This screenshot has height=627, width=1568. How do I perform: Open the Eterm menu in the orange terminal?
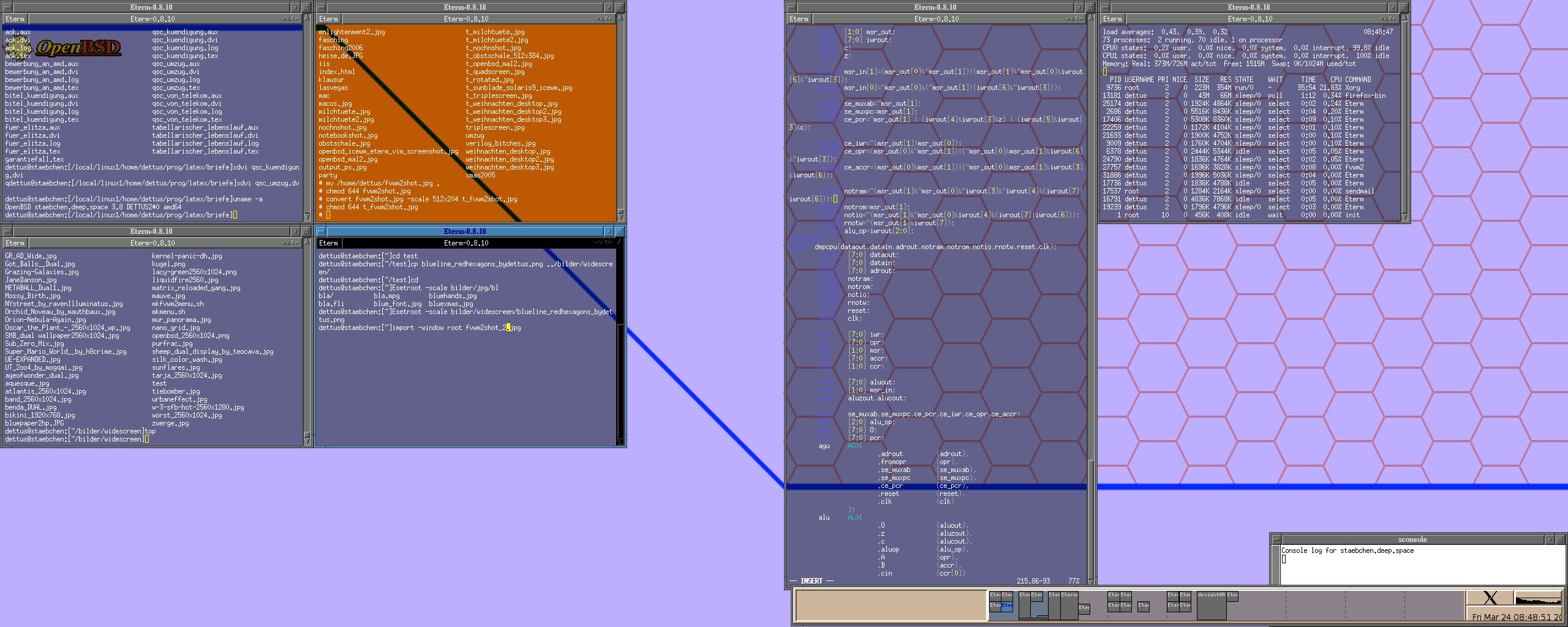328,19
